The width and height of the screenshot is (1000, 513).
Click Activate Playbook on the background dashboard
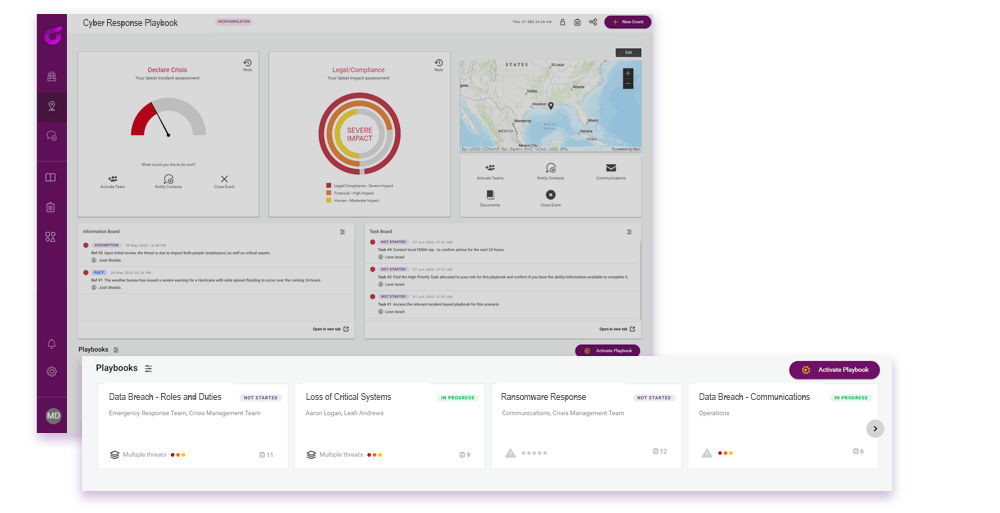(x=607, y=350)
